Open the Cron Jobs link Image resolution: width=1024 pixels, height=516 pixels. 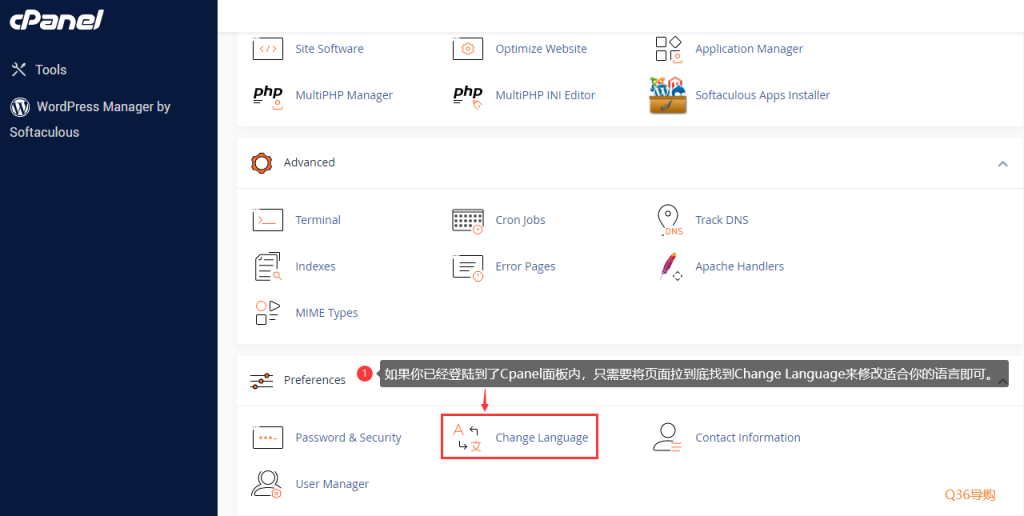coord(520,220)
